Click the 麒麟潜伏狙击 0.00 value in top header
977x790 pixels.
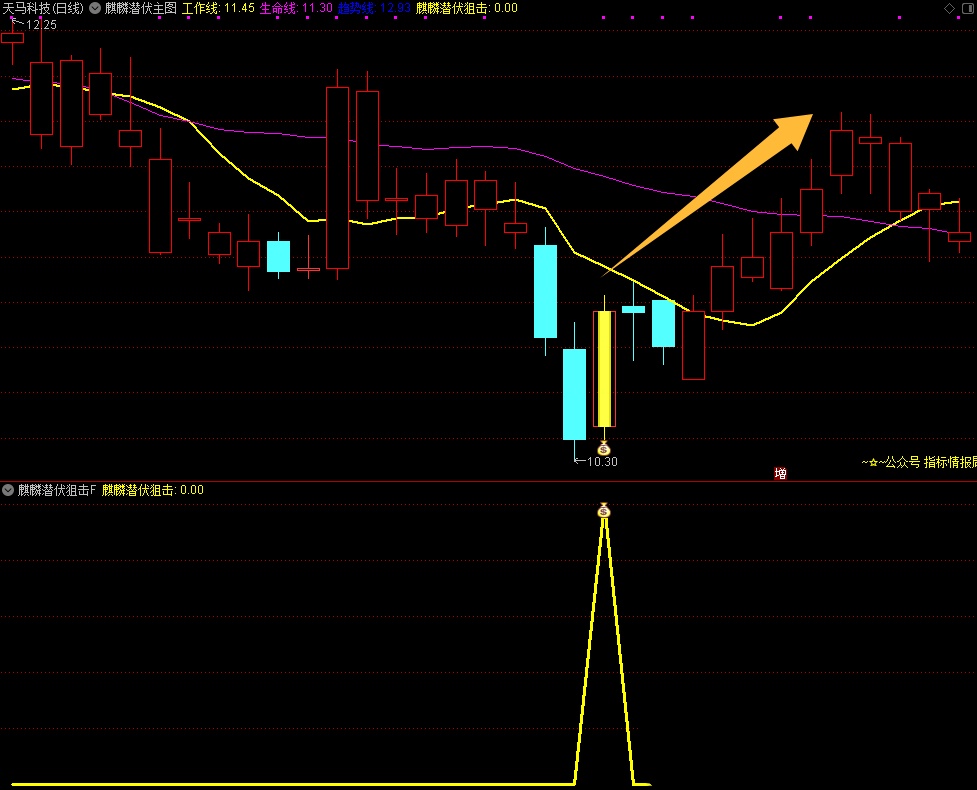pyautogui.click(x=467, y=8)
